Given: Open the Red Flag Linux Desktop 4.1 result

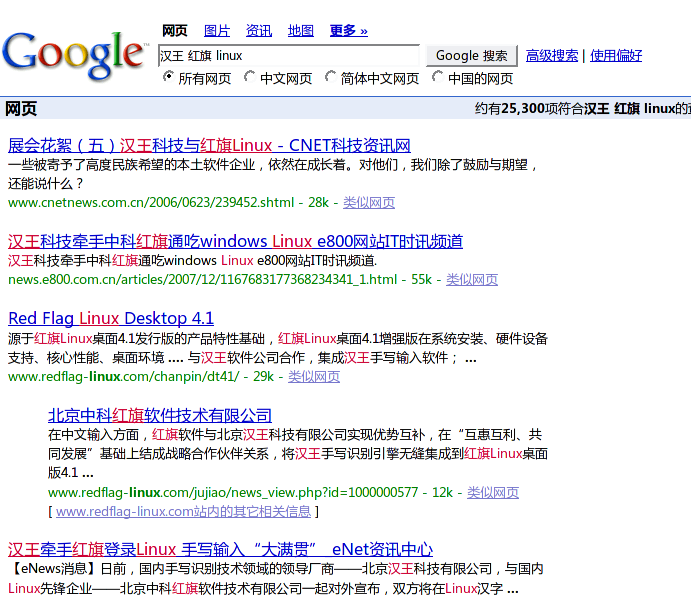Looking at the screenshot, I should point(111,318).
